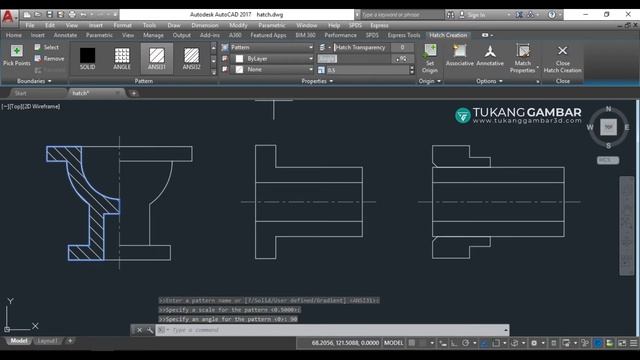Image resolution: width=640 pixels, height=360 pixels.
Task: Click the search keyword box
Action: coord(402,15)
